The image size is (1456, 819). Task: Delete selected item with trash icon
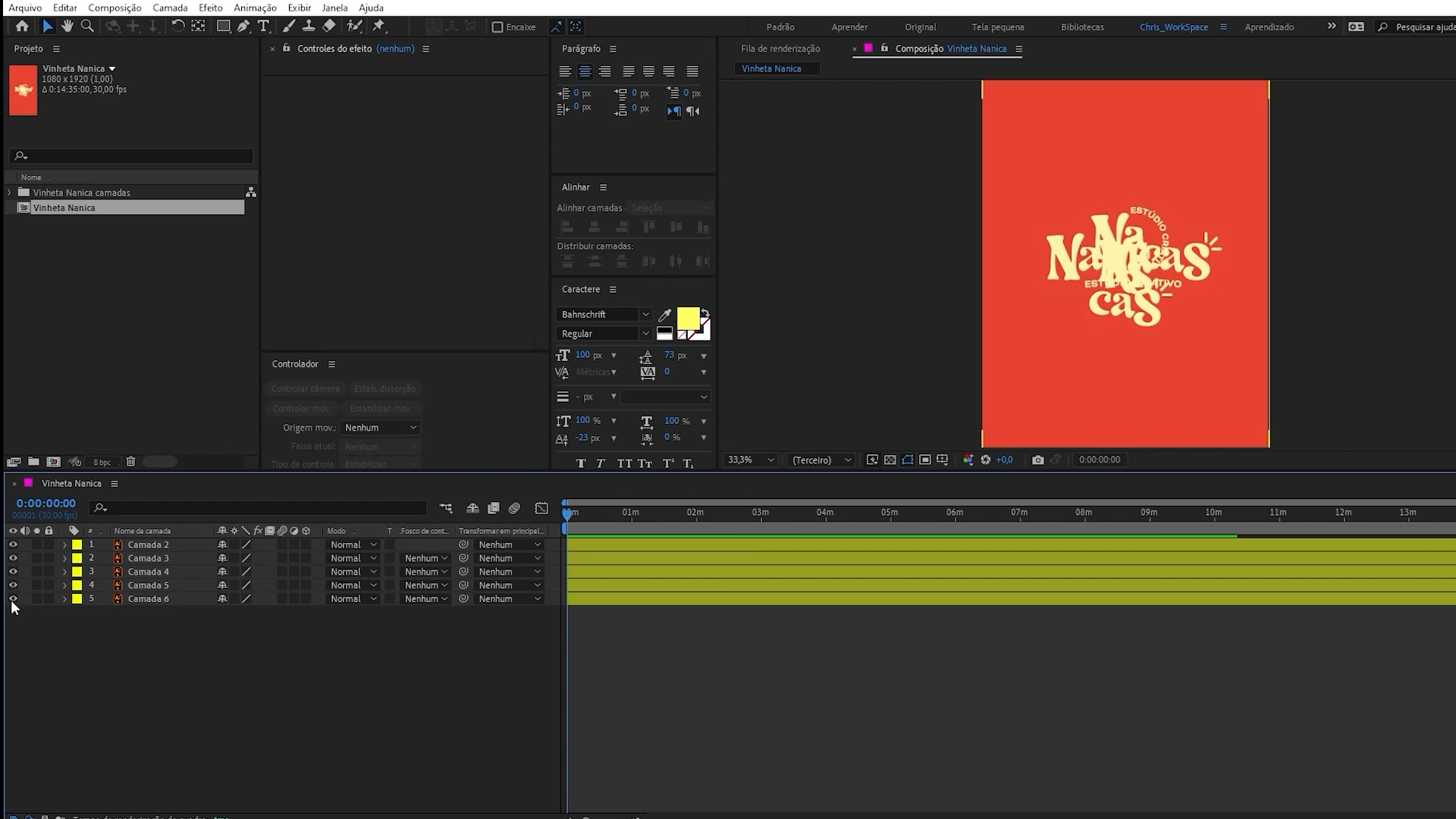130,462
